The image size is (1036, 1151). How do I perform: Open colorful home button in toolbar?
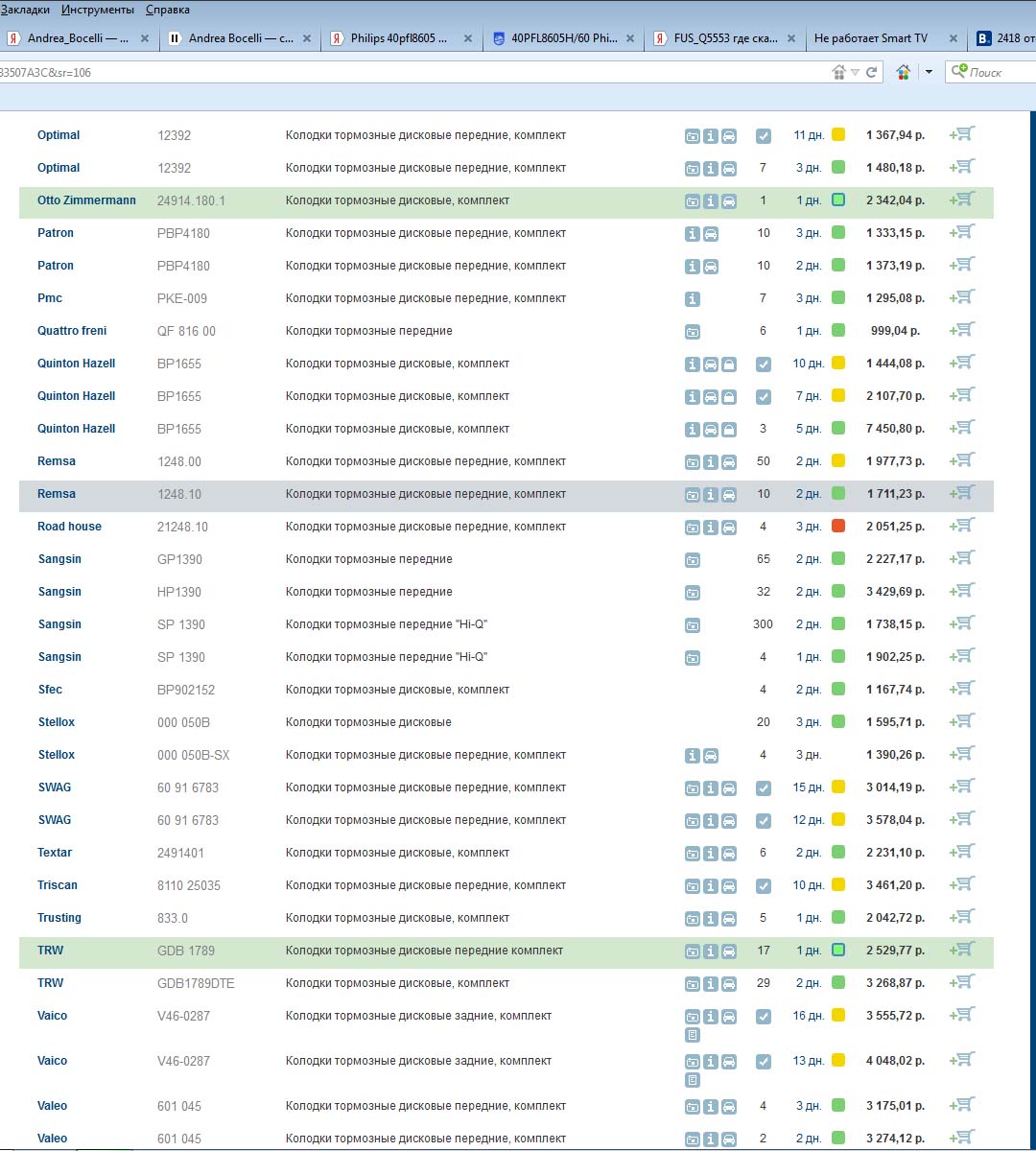903,72
